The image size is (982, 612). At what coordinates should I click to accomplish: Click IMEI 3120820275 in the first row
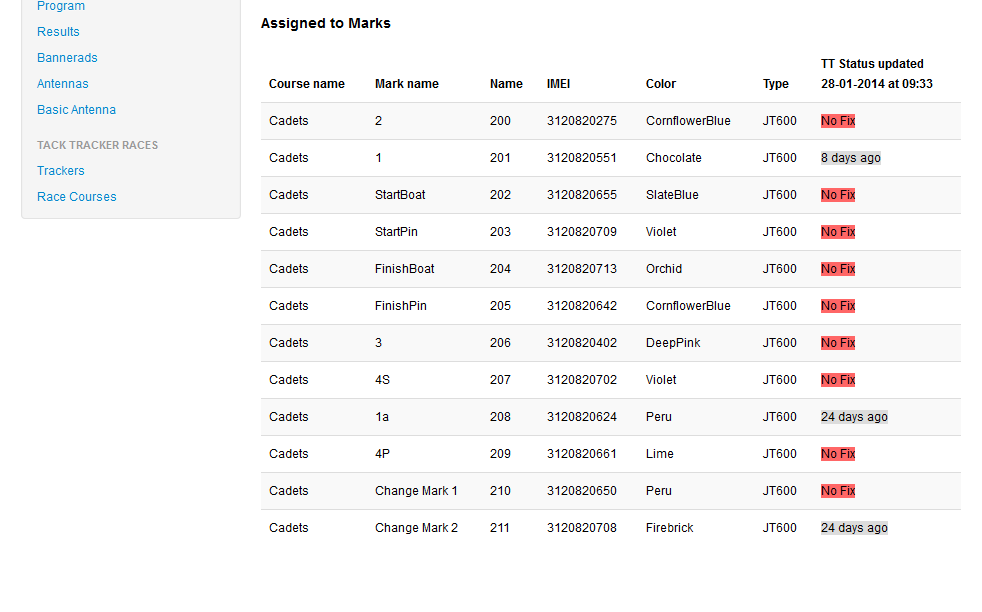[x=581, y=121]
